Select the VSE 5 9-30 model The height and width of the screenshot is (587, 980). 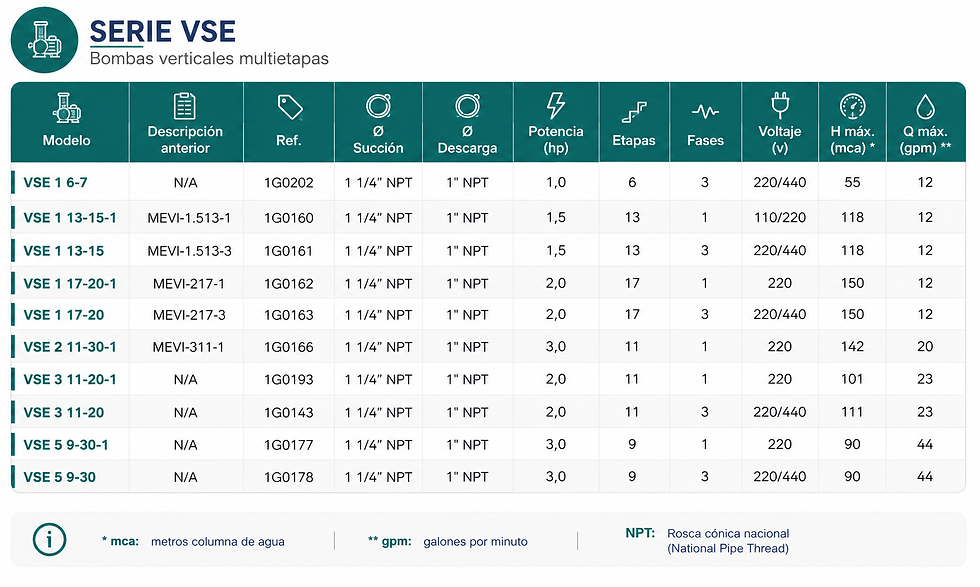[59, 477]
